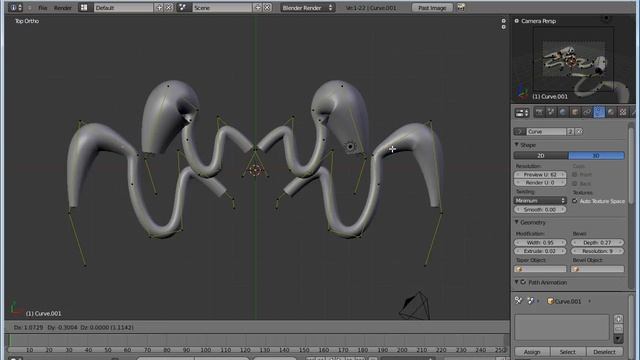Open the Constraints properties tab icon
Image resolution: width=640 pixels, height=360 pixels.
(587, 112)
